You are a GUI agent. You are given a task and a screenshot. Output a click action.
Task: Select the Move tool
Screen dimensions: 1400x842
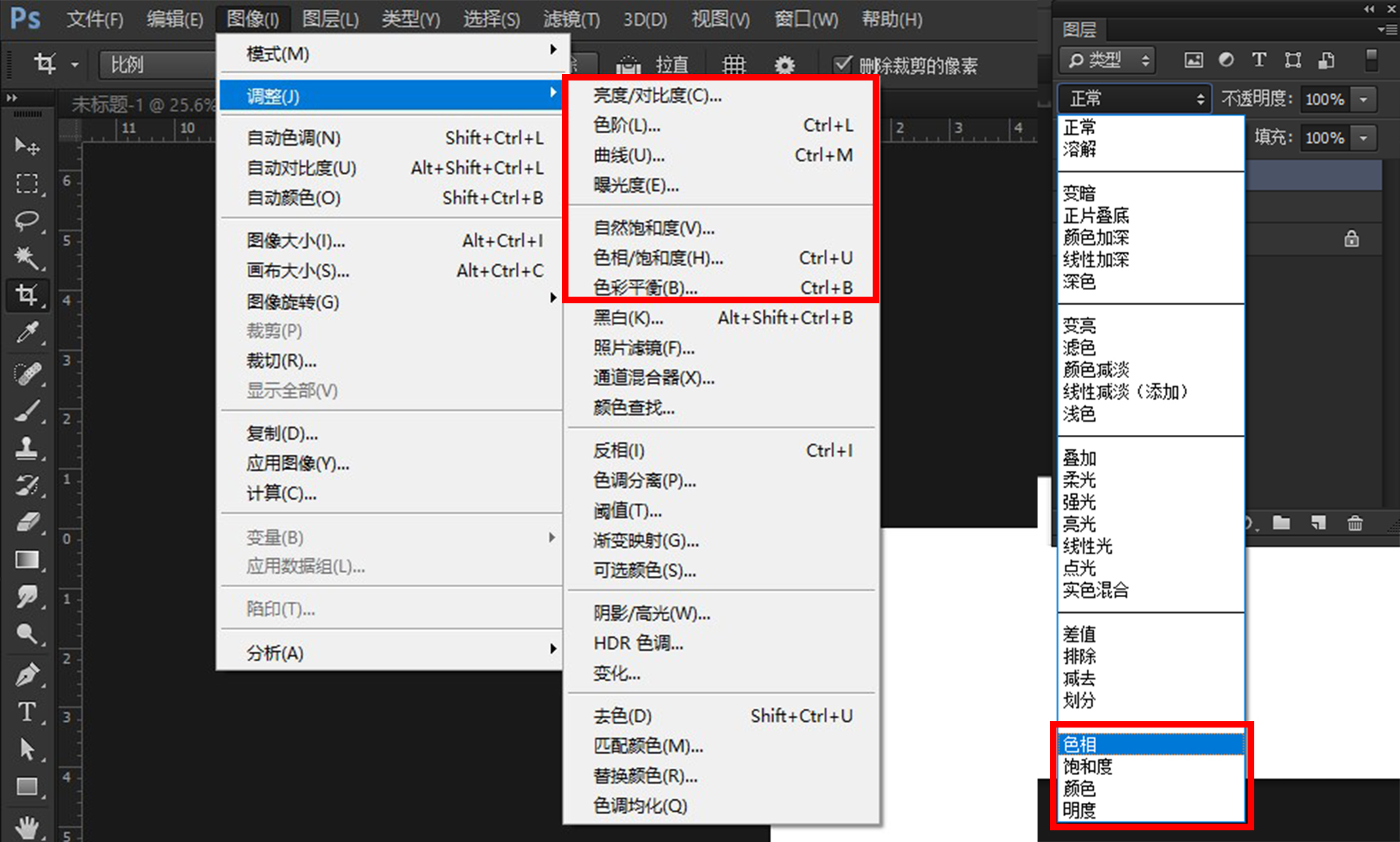pyautogui.click(x=28, y=146)
